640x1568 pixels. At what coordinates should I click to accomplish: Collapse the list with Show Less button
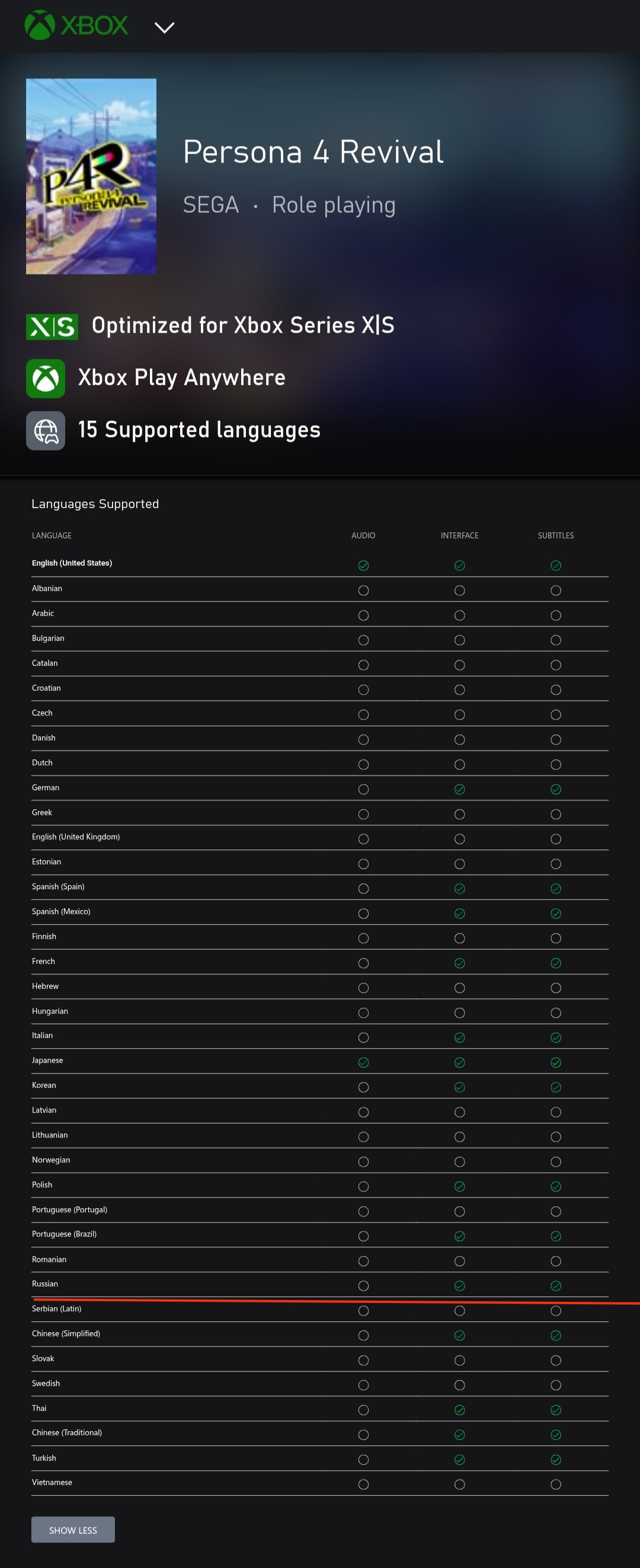(73, 1529)
